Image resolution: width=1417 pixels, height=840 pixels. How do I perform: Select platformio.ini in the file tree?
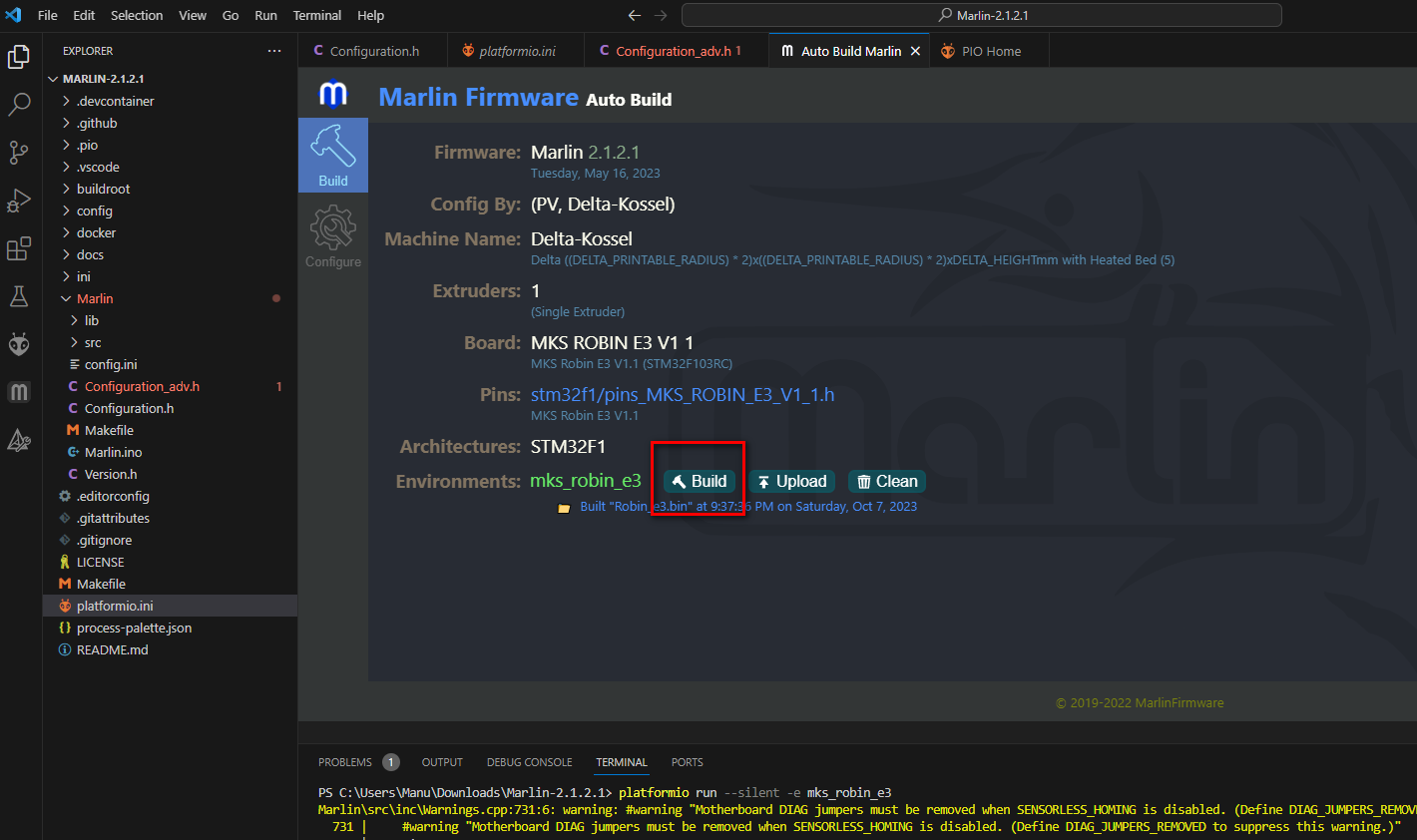(x=115, y=606)
